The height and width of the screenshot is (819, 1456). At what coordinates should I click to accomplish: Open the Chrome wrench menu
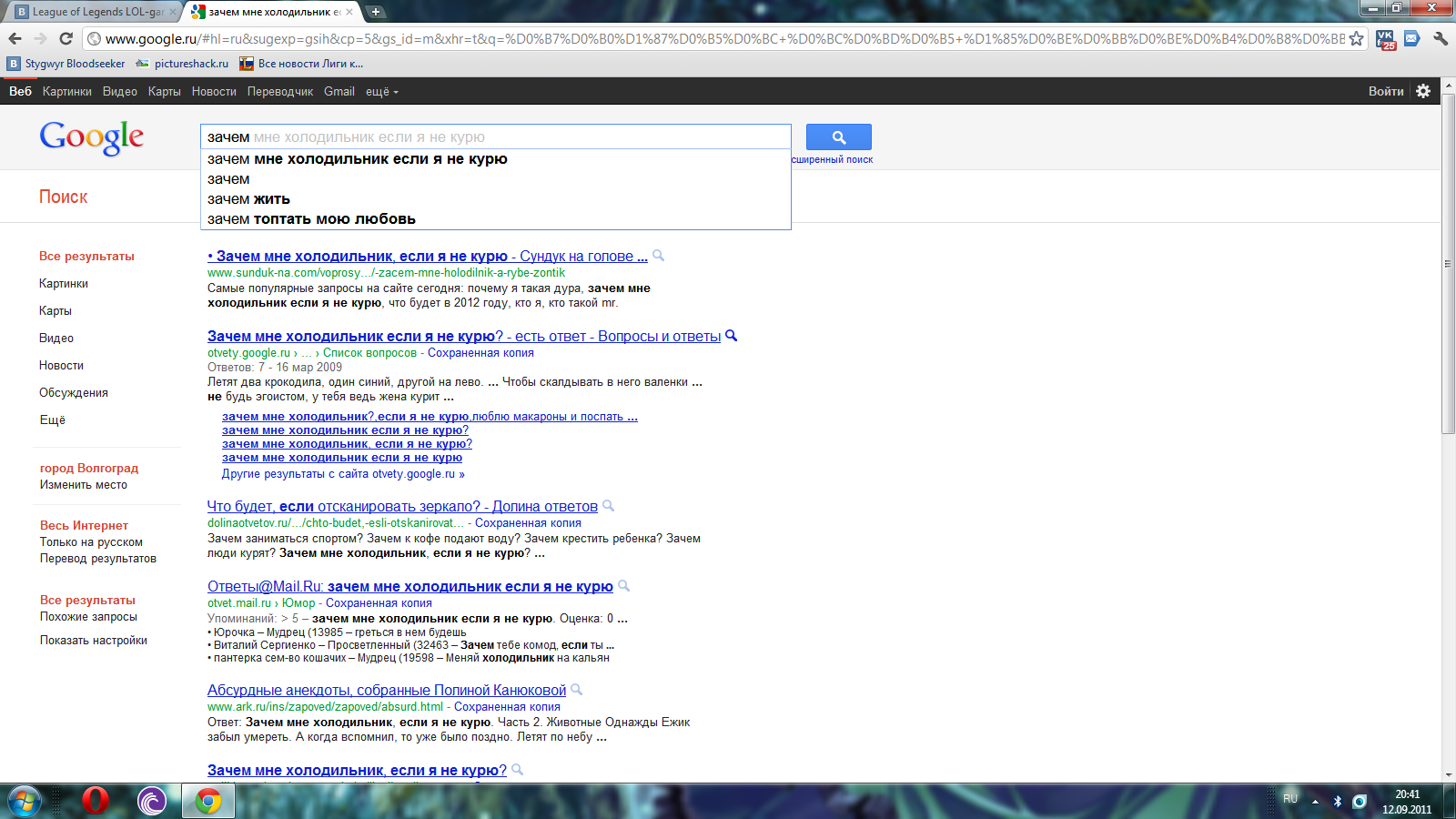click(1441, 38)
